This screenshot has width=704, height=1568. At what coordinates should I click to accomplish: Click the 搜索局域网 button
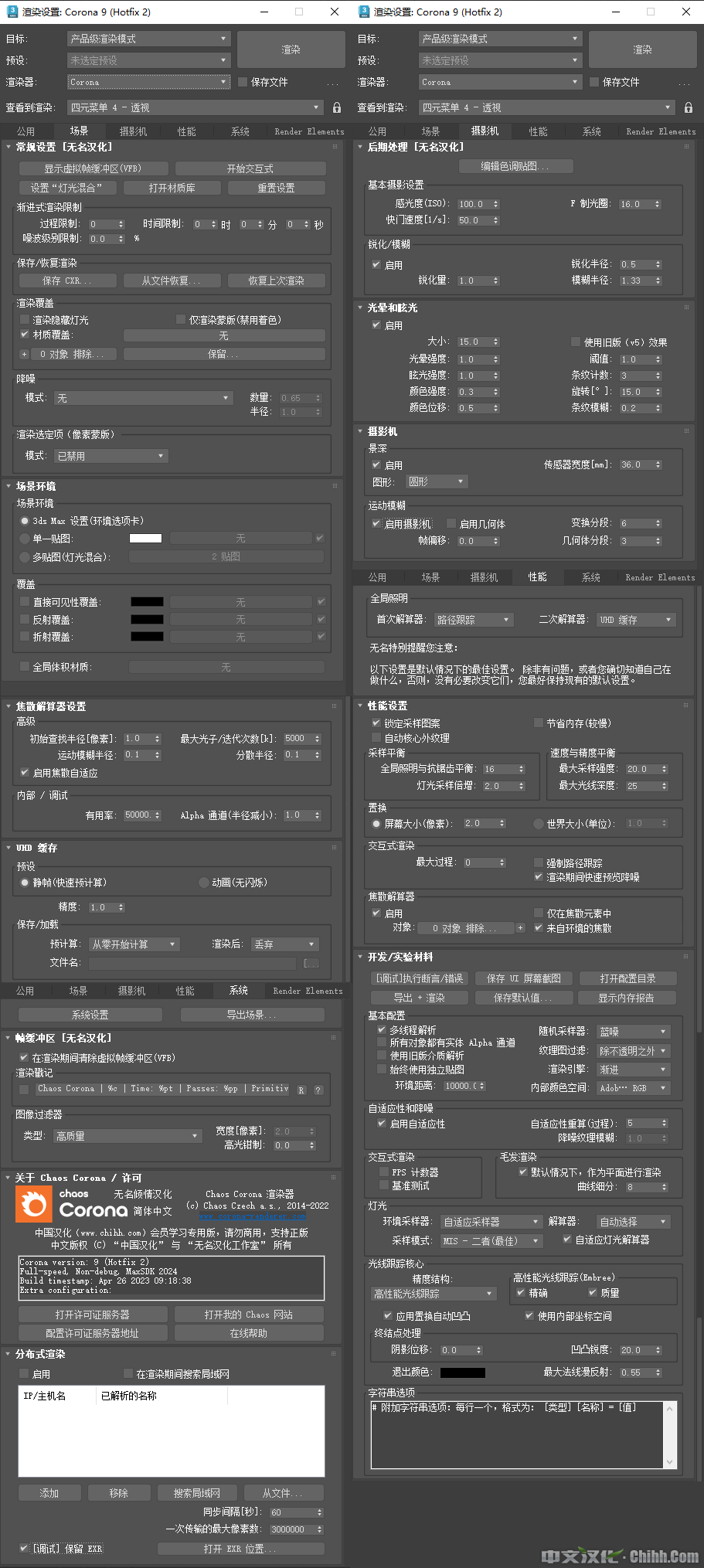click(x=197, y=1493)
